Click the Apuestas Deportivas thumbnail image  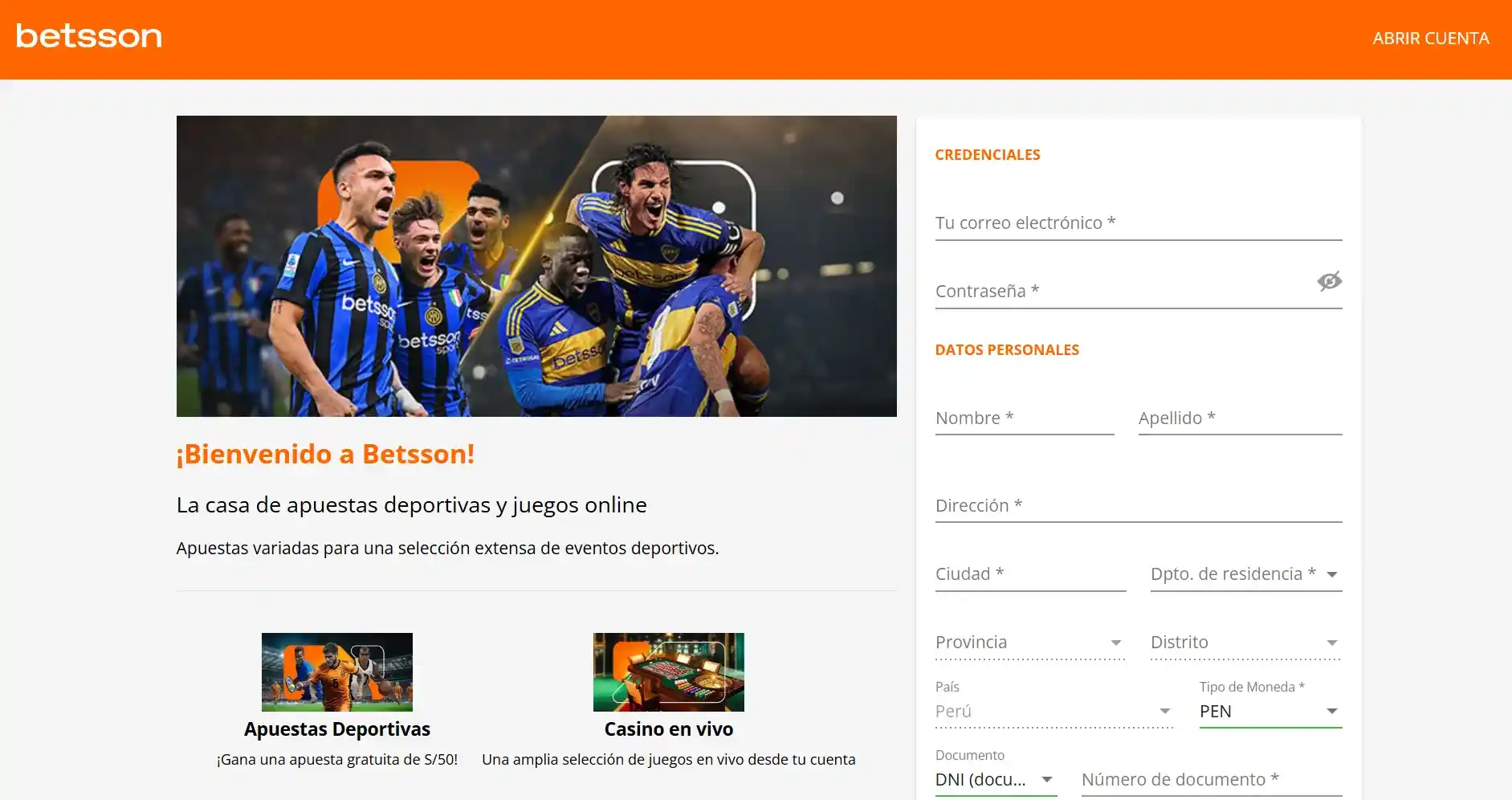(x=337, y=672)
